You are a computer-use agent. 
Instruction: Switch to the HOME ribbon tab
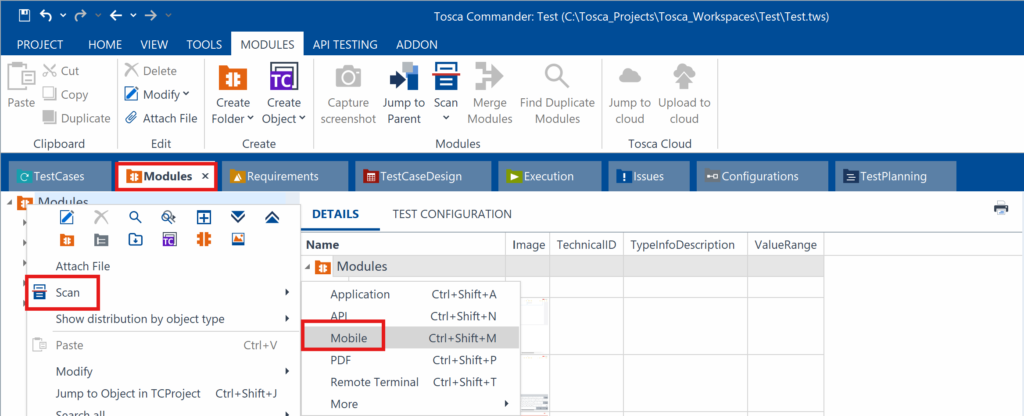pyautogui.click(x=105, y=45)
